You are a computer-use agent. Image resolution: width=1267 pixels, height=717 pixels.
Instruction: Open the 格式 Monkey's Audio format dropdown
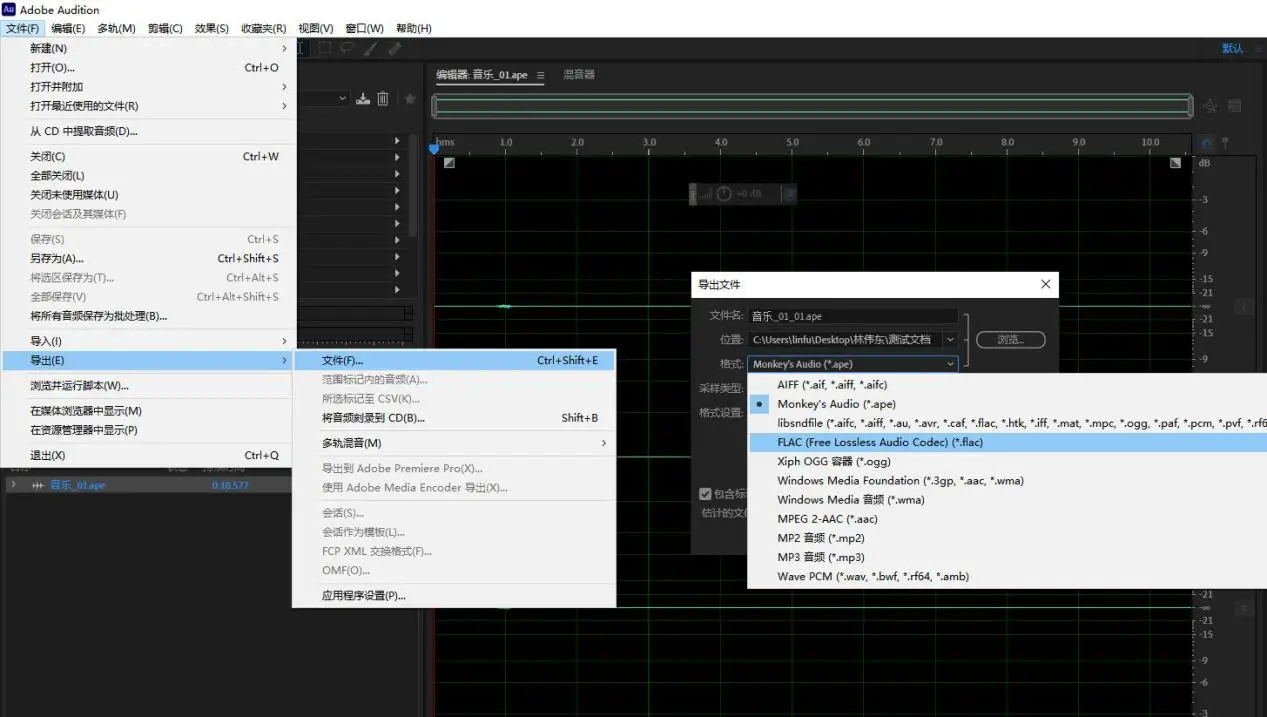853,364
